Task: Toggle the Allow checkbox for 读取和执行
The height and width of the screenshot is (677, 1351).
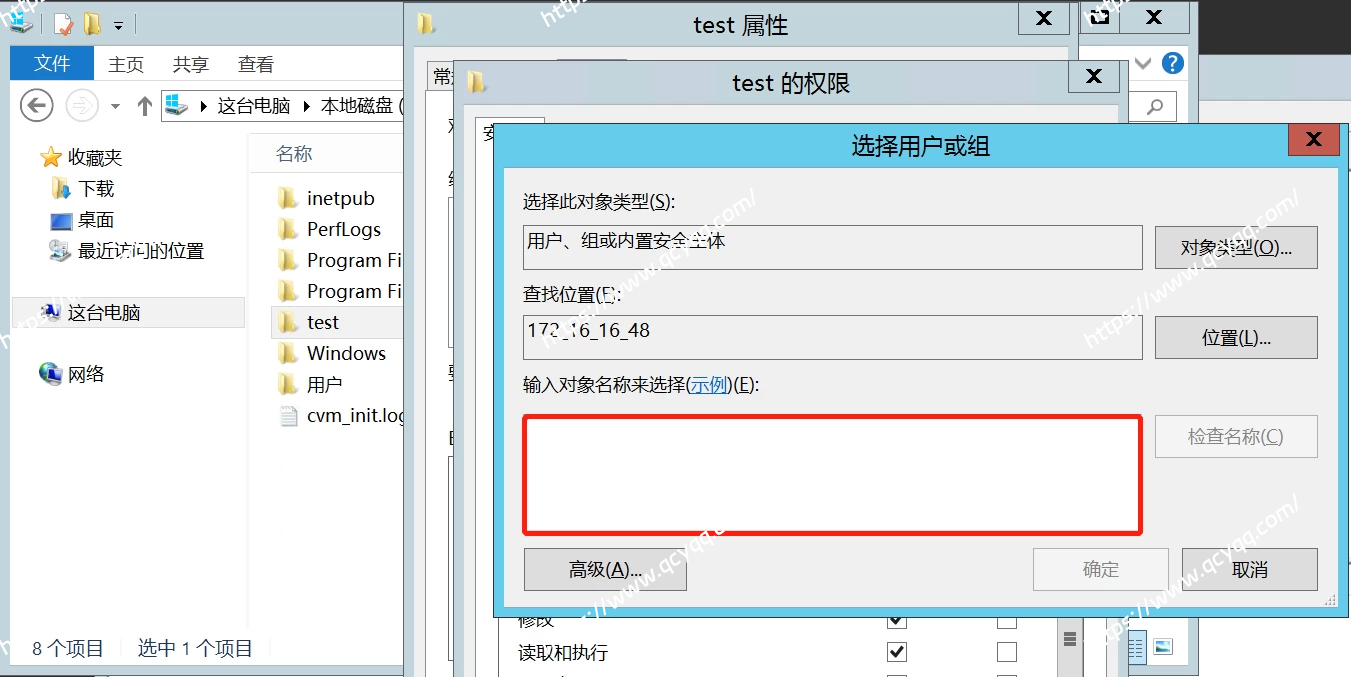Action: (x=897, y=652)
